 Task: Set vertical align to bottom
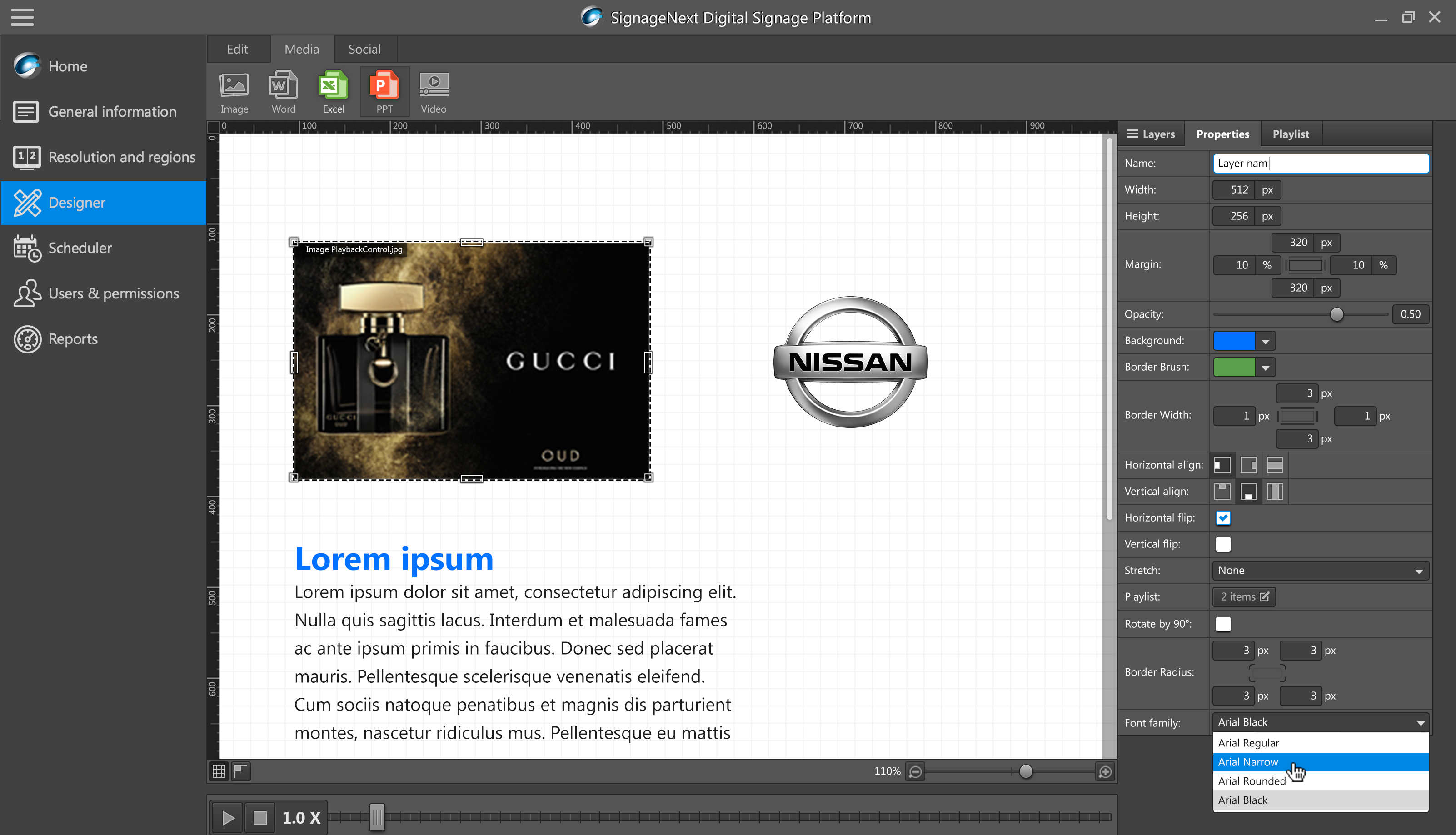coord(1248,492)
